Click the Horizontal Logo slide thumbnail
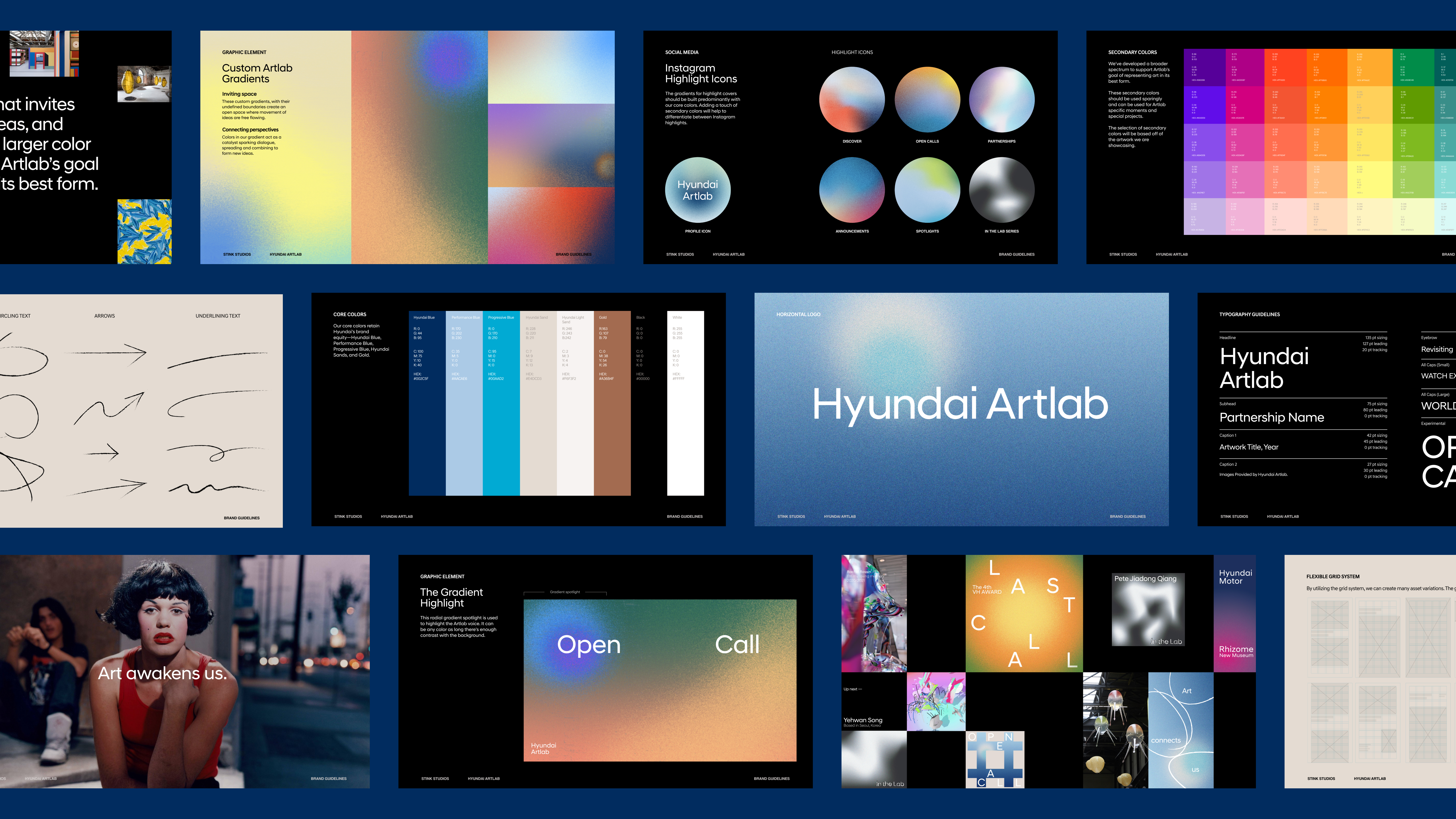The height and width of the screenshot is (819, 1456). (x=961, y=409)
